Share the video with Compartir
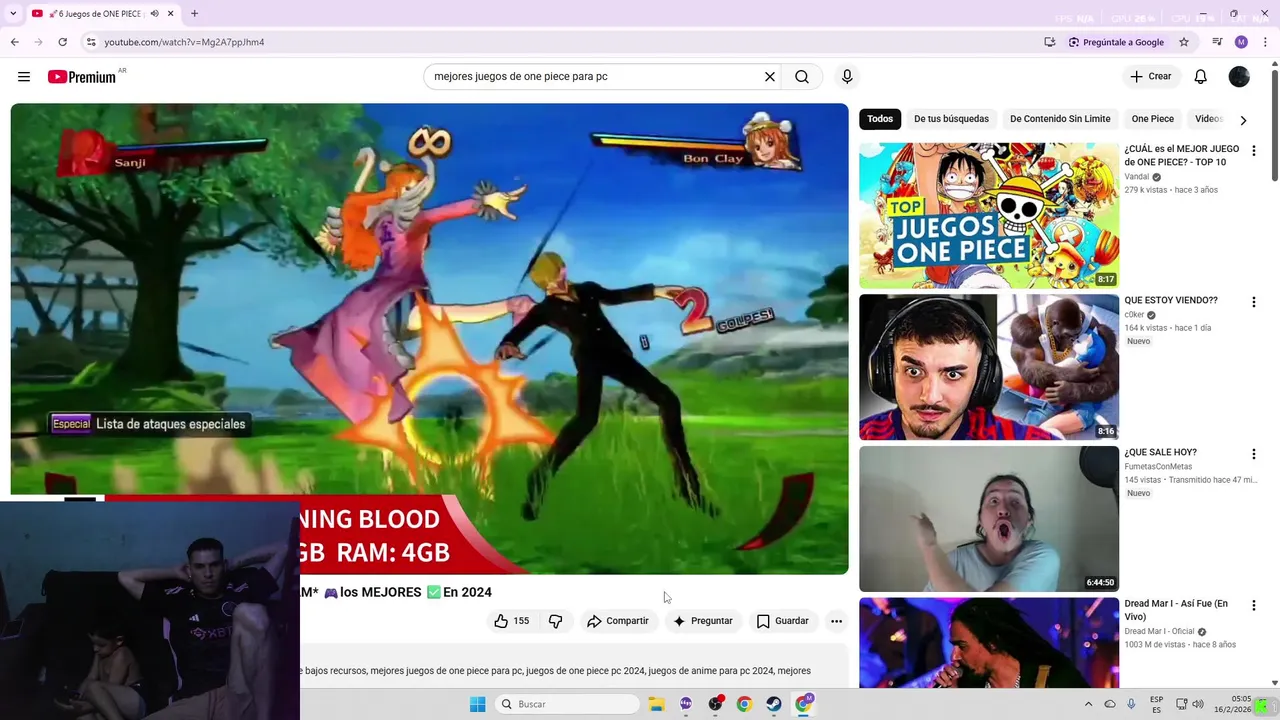Viewport: 1280px width, 720px height. pos(617,621)
